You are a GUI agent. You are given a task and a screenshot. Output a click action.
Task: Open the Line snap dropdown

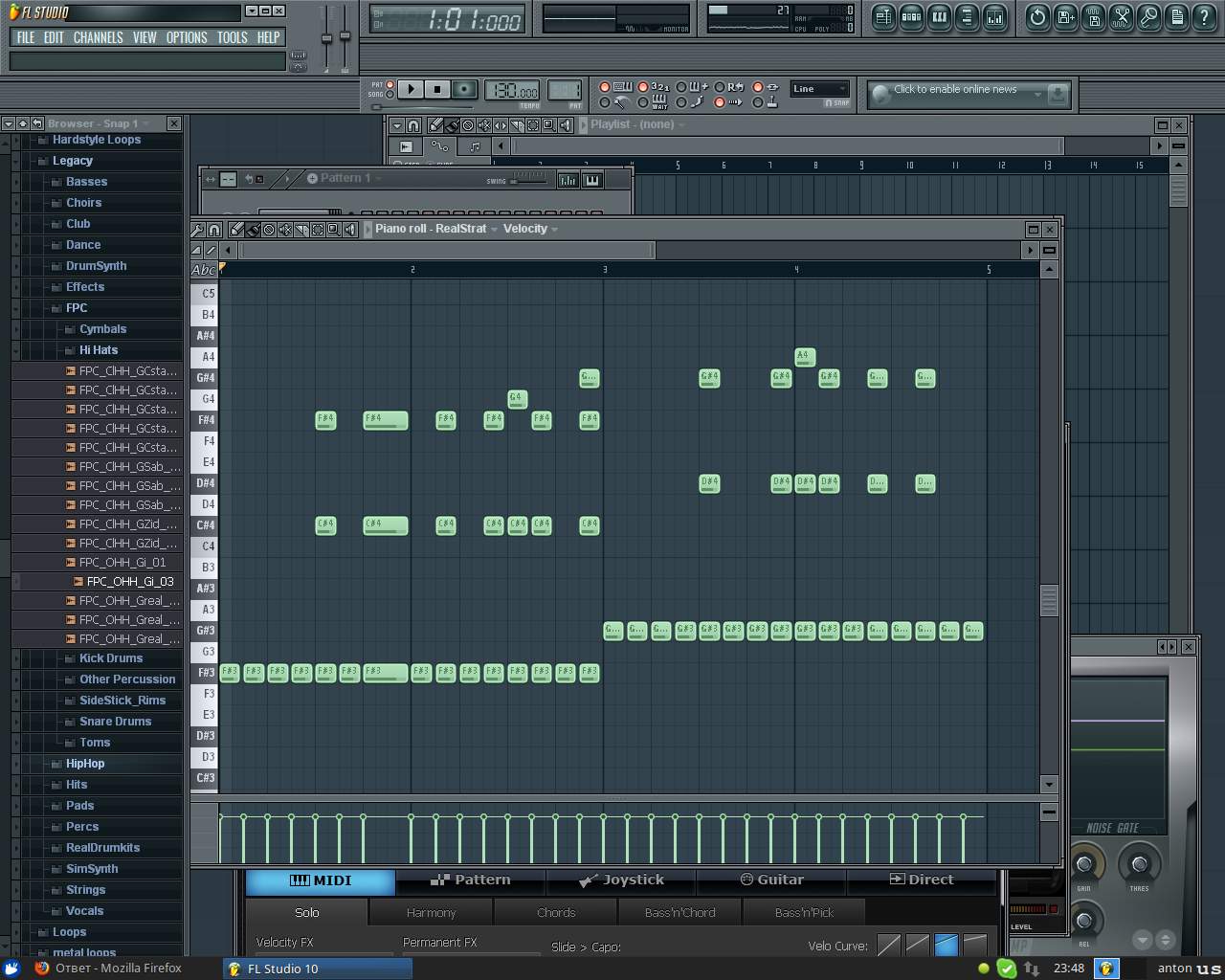(819, 89)
